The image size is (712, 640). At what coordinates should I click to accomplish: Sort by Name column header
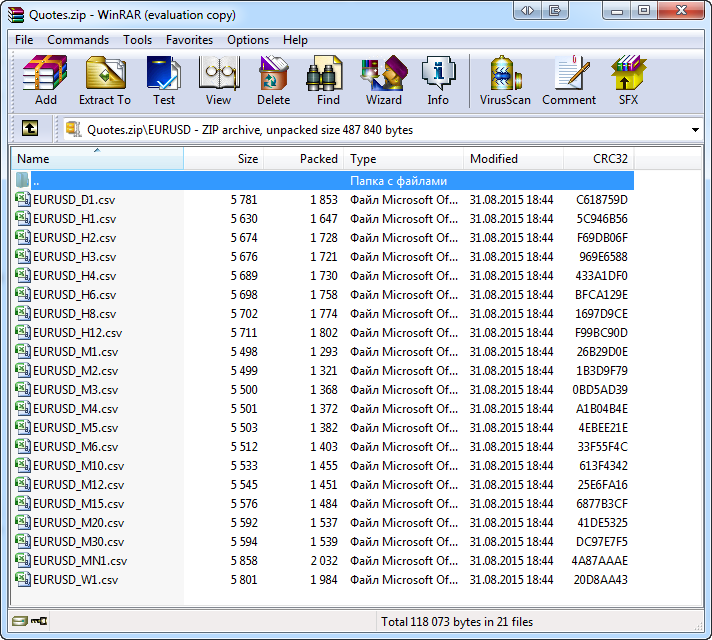click(97, 159)
